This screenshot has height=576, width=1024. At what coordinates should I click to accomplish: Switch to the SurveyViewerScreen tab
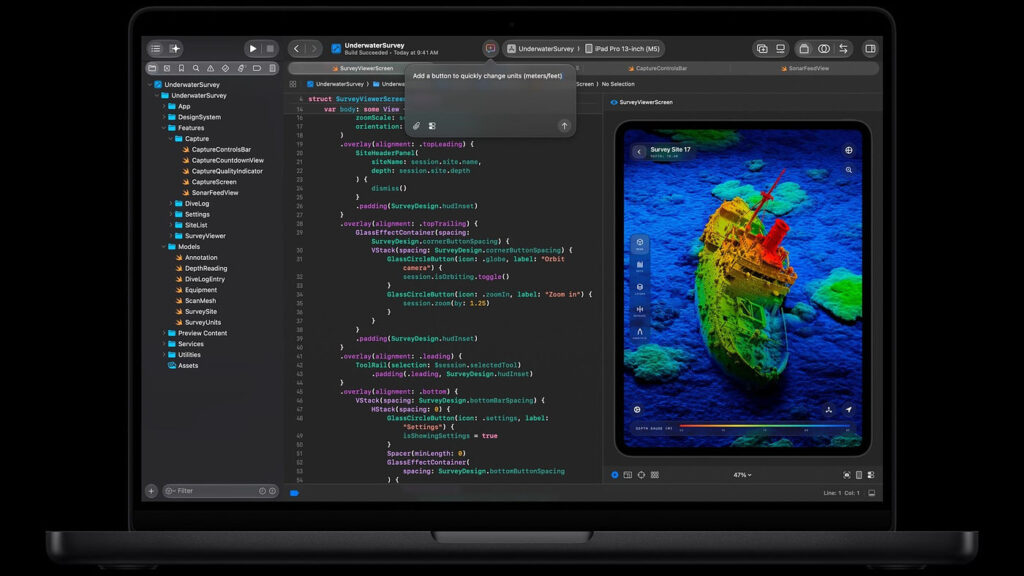point(362,68)
